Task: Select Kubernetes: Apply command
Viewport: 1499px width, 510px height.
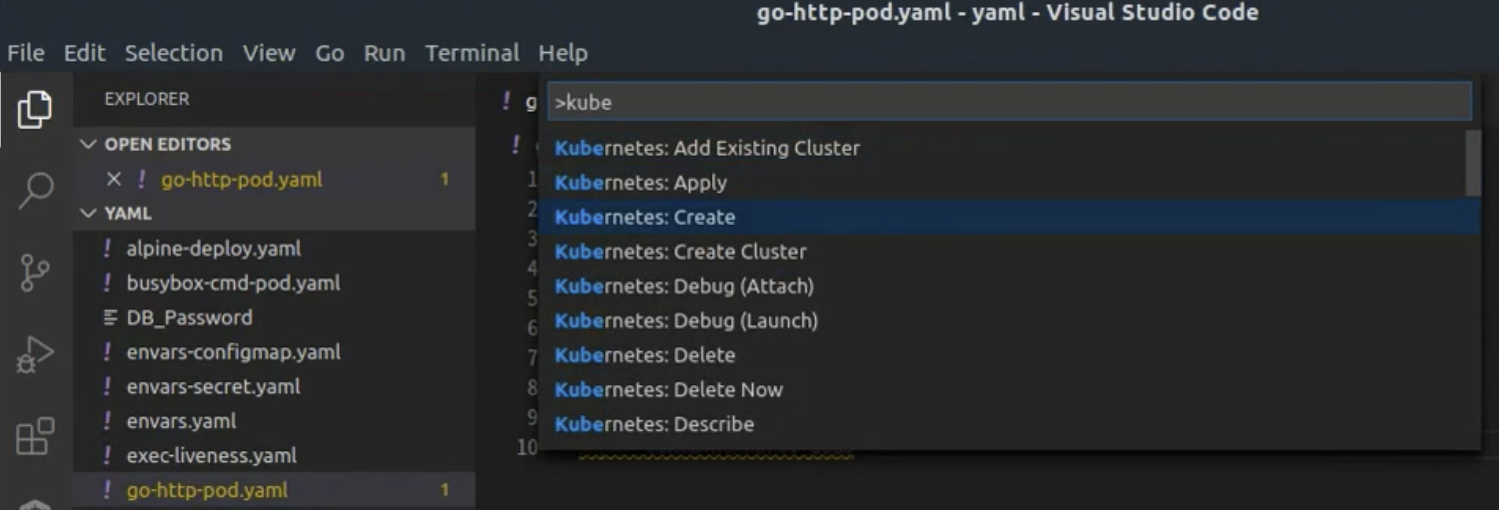Action: pyautogui.click(x=1002, y=182)
